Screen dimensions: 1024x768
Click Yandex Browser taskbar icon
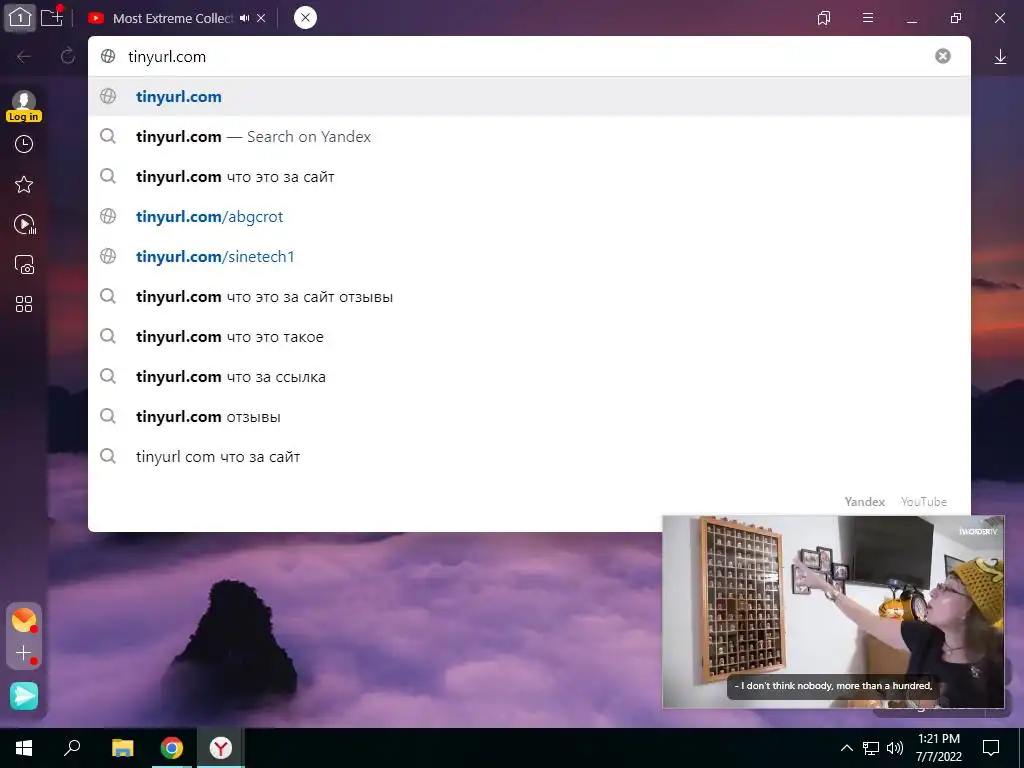tap(221, 748)
